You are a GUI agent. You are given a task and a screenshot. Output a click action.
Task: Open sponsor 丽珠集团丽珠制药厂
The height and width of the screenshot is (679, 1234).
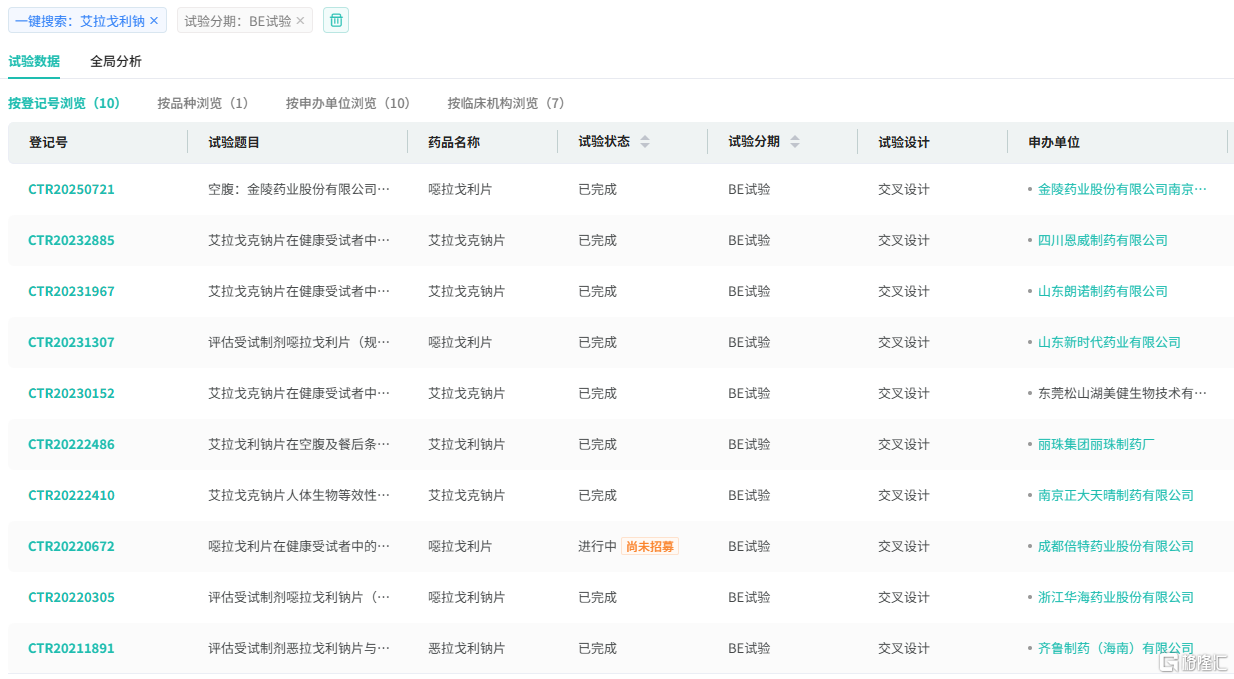1096,444
